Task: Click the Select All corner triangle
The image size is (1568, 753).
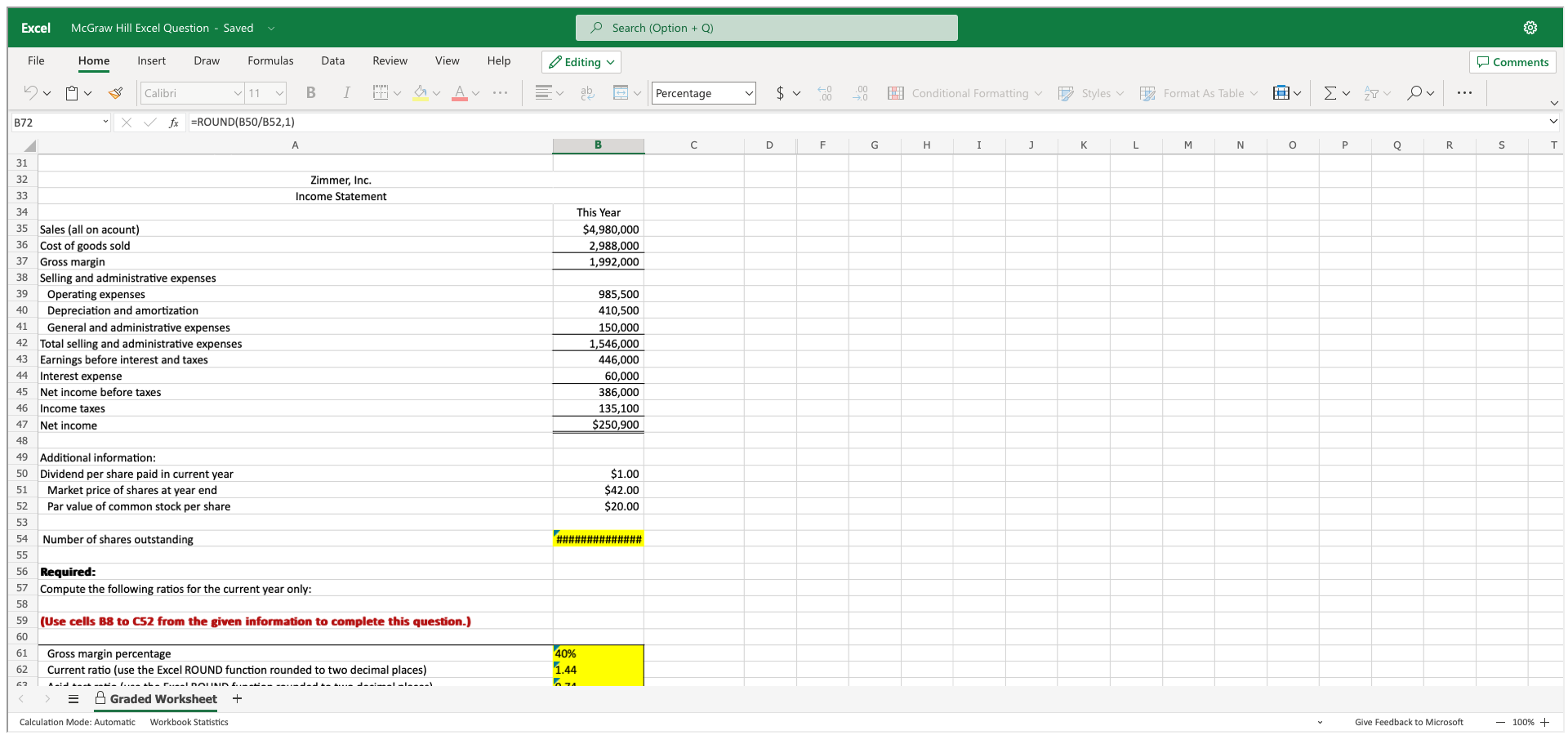Action: [x=29, y=146]
